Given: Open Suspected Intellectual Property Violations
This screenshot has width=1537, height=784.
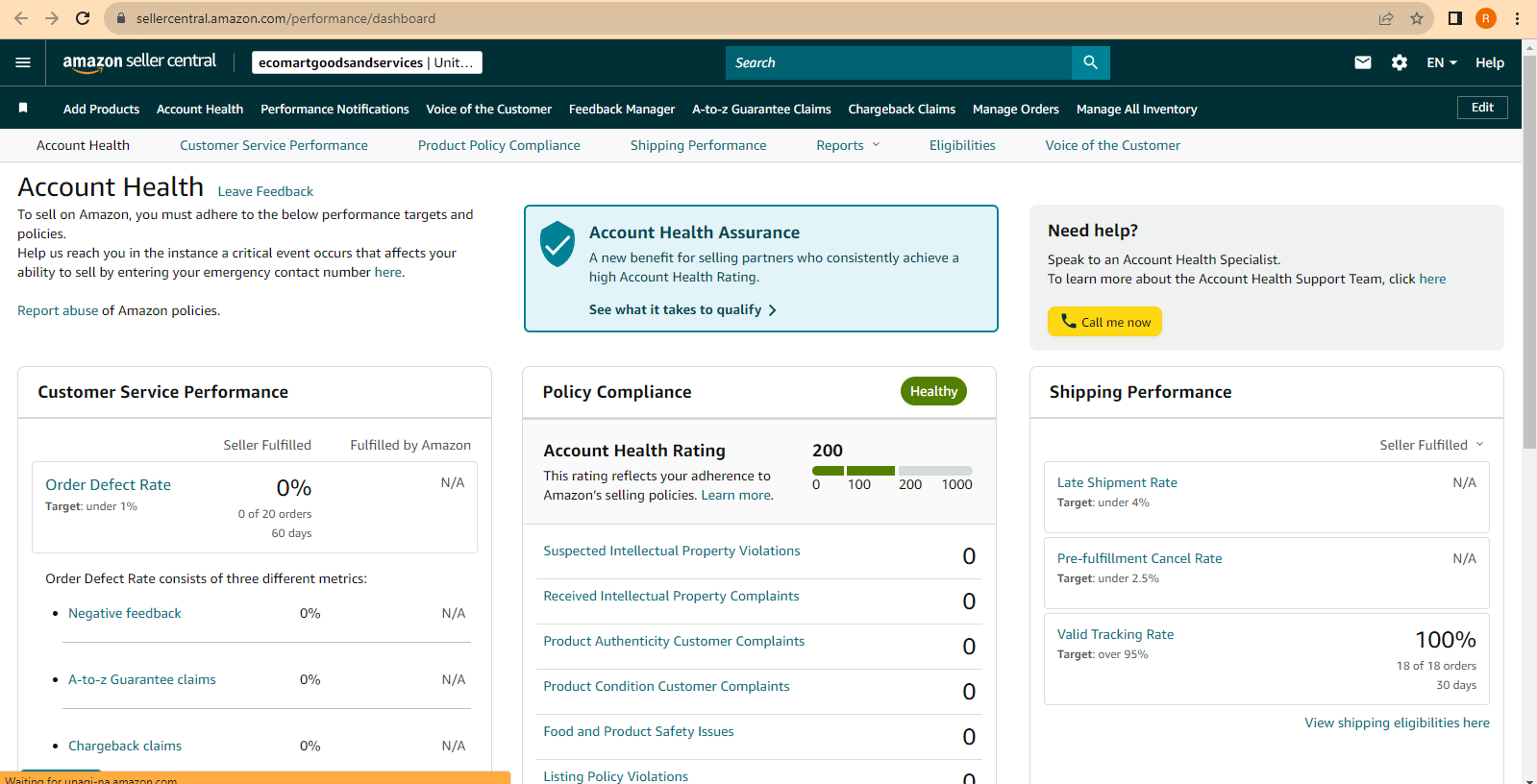Looking at the screenshot, I should [x=672, y=551].
